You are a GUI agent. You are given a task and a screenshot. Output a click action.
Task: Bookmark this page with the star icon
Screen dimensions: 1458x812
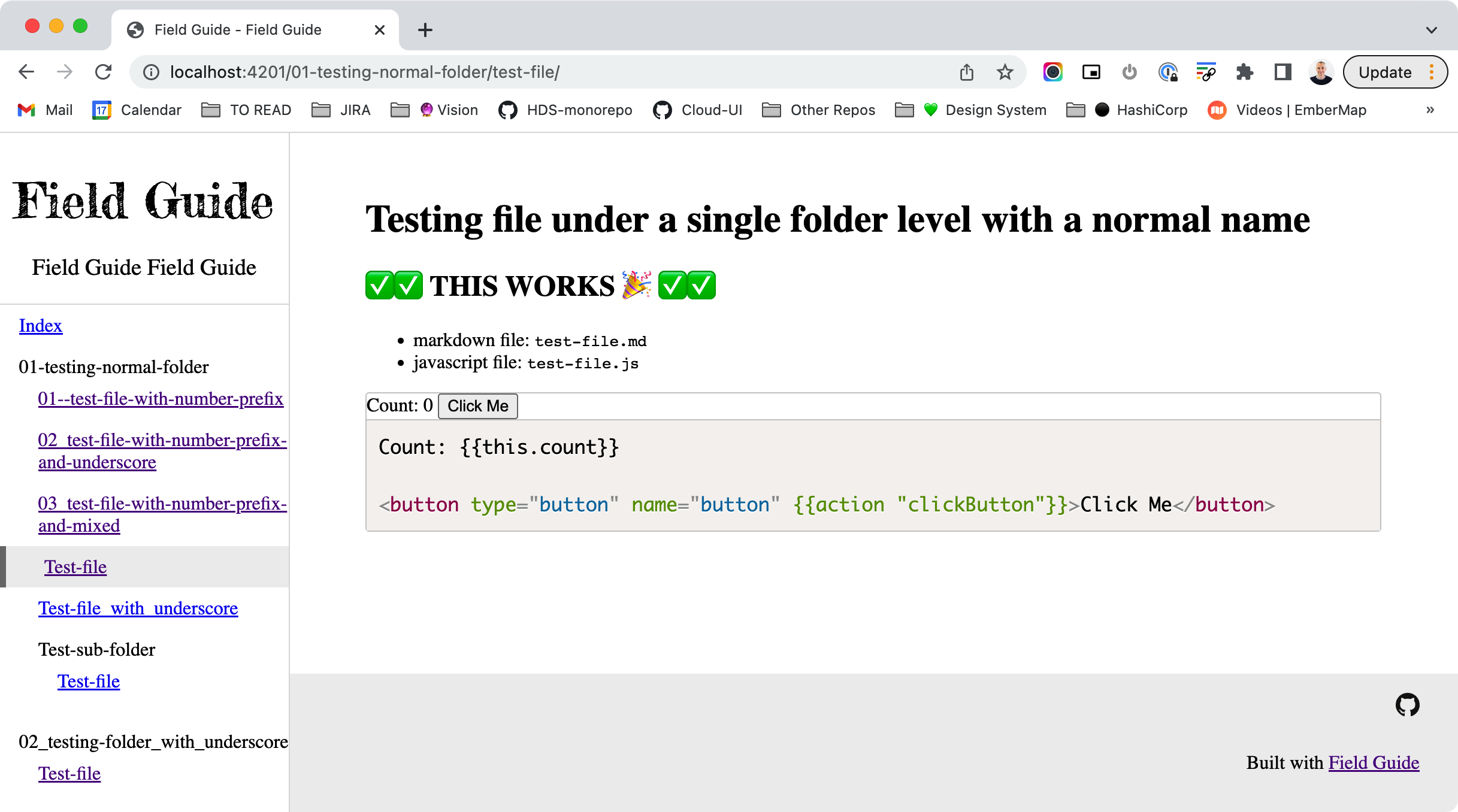tap(1004, 72)
